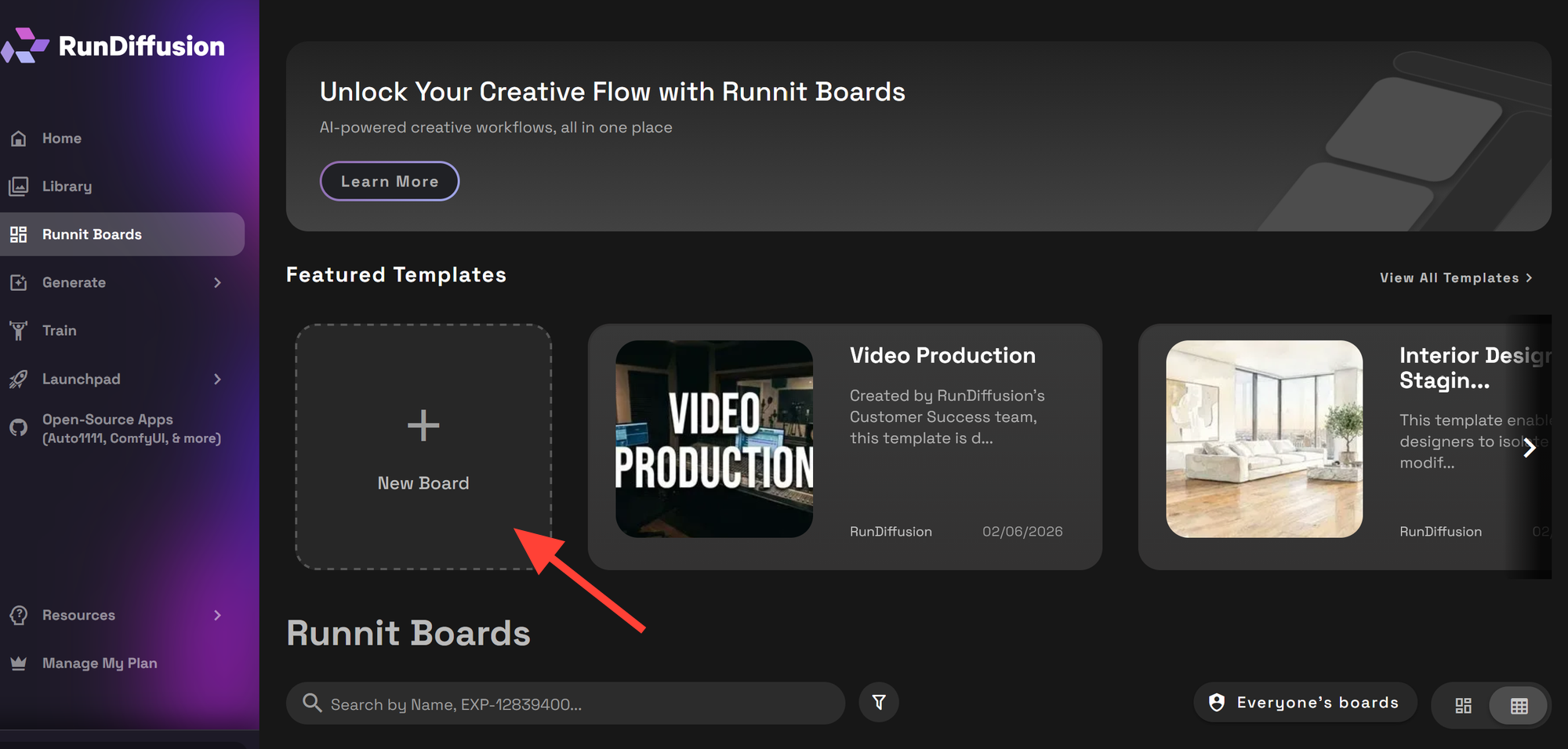
Task: Click the Unlock Your Creative Flow banner title
Action: 612,92
